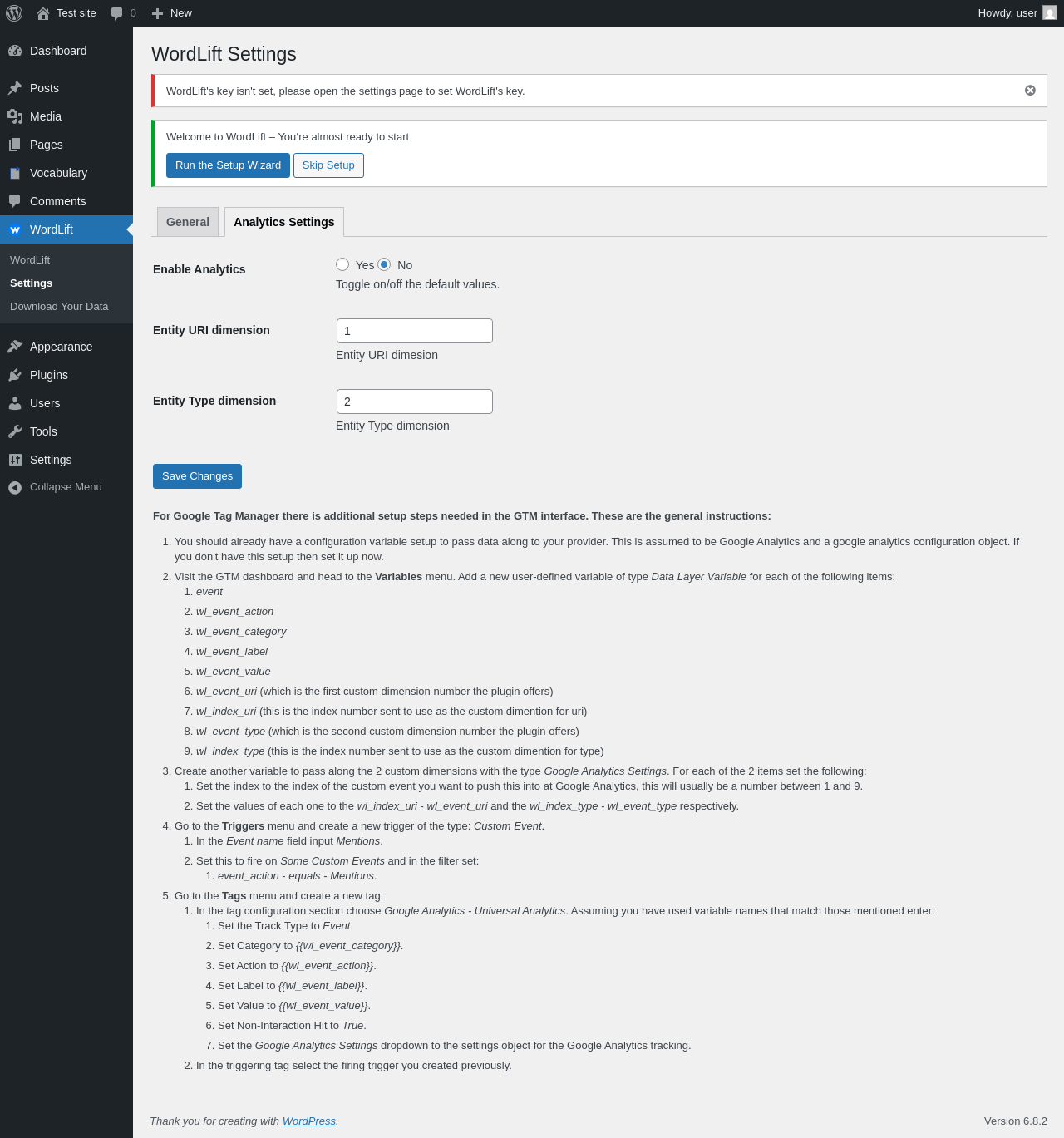Click the Comments speech bubble sidebar icon

tap(15, 201)
